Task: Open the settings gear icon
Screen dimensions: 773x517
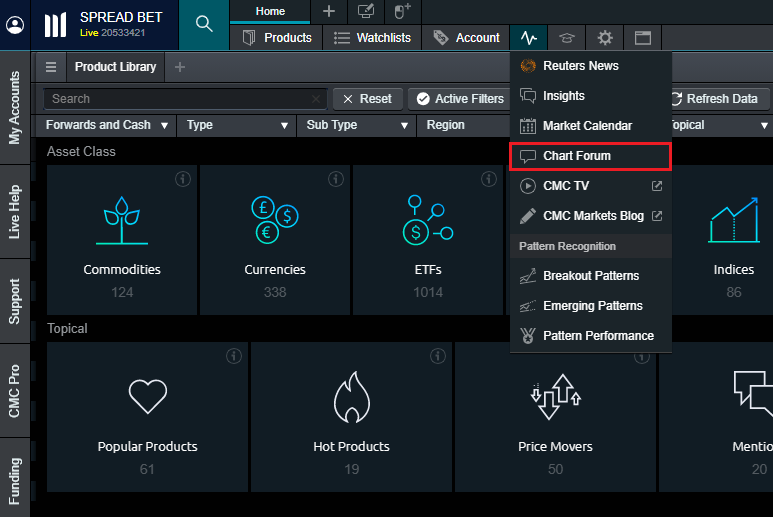Action: pyautogui.click(x=605, y=38)
